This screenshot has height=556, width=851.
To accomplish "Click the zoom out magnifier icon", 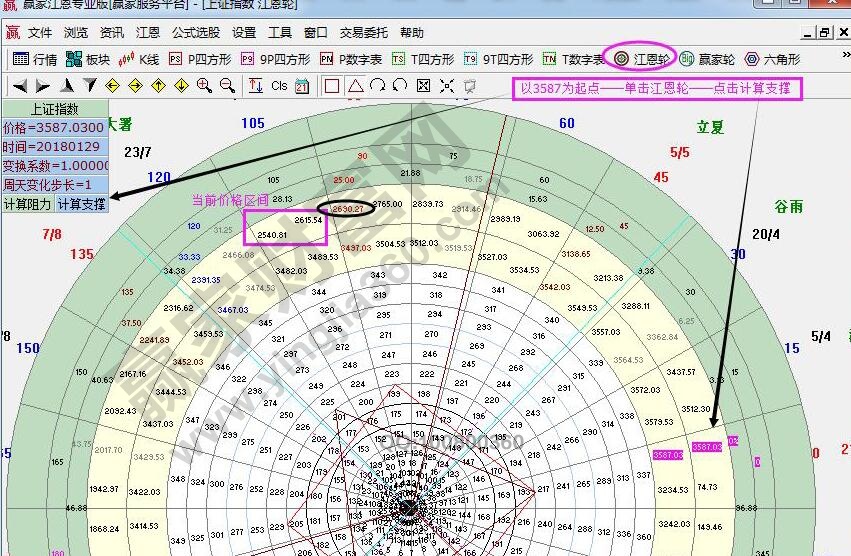I will pos(227,86).
